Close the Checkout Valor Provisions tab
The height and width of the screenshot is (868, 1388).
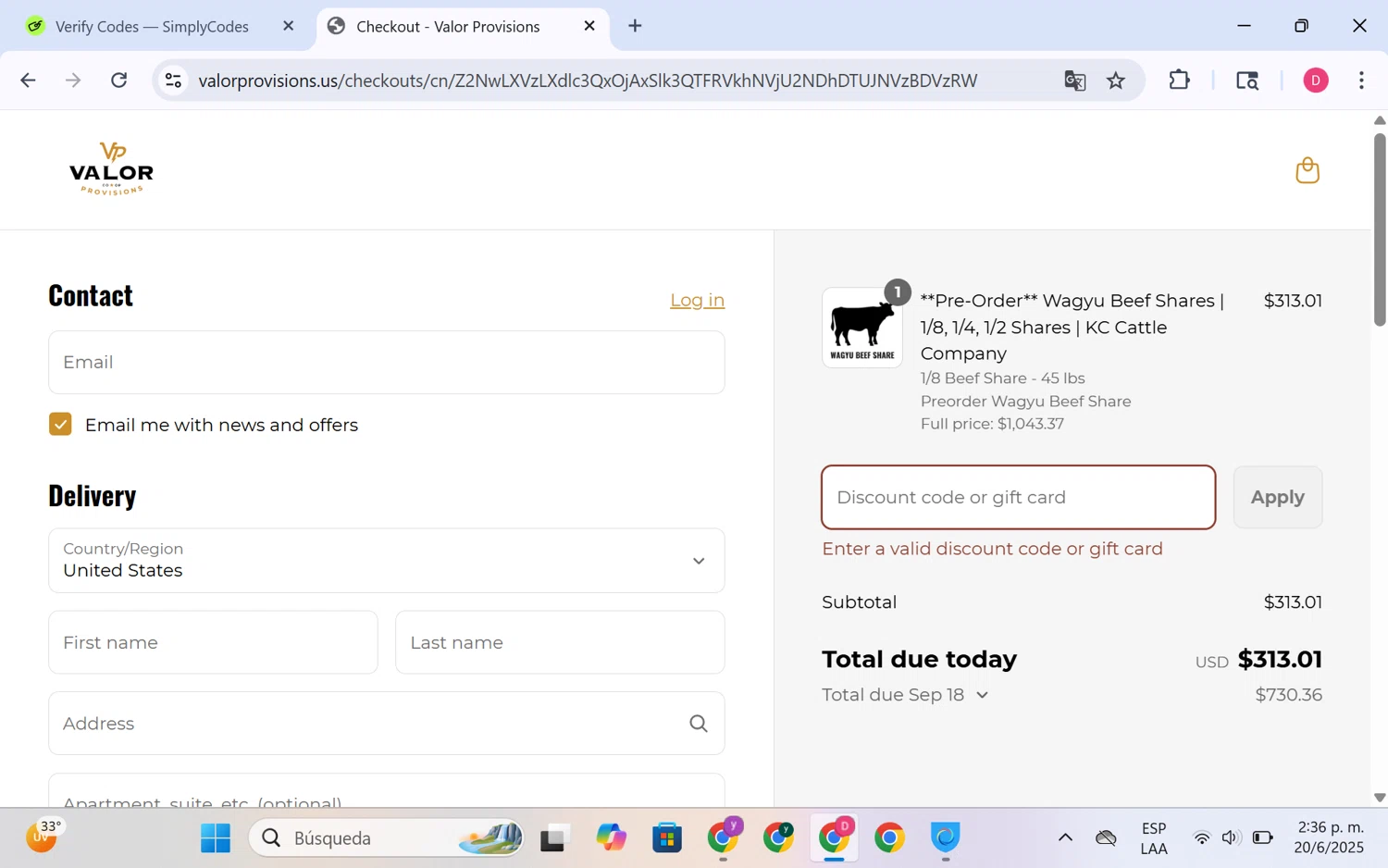coord(589,26)
